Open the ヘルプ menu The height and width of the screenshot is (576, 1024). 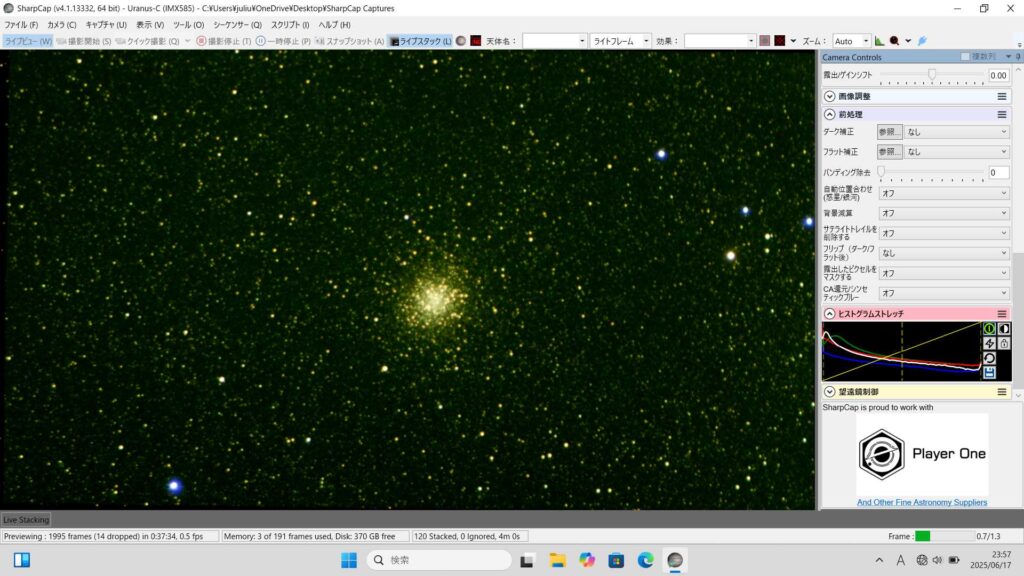(334, 25)
